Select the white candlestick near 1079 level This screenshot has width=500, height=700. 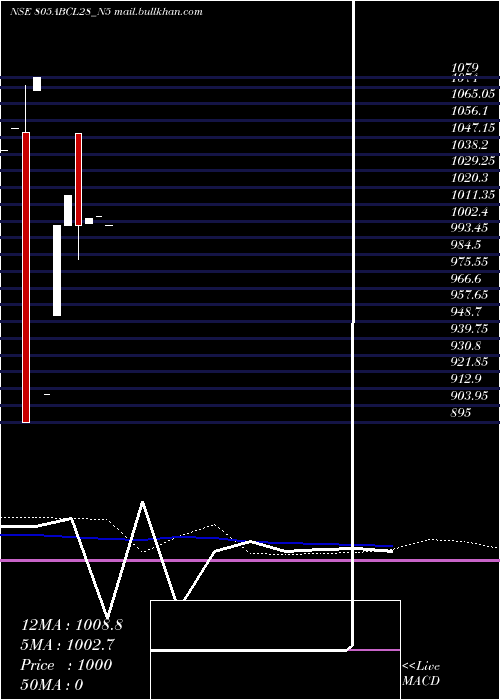click(x=37, y=84)
